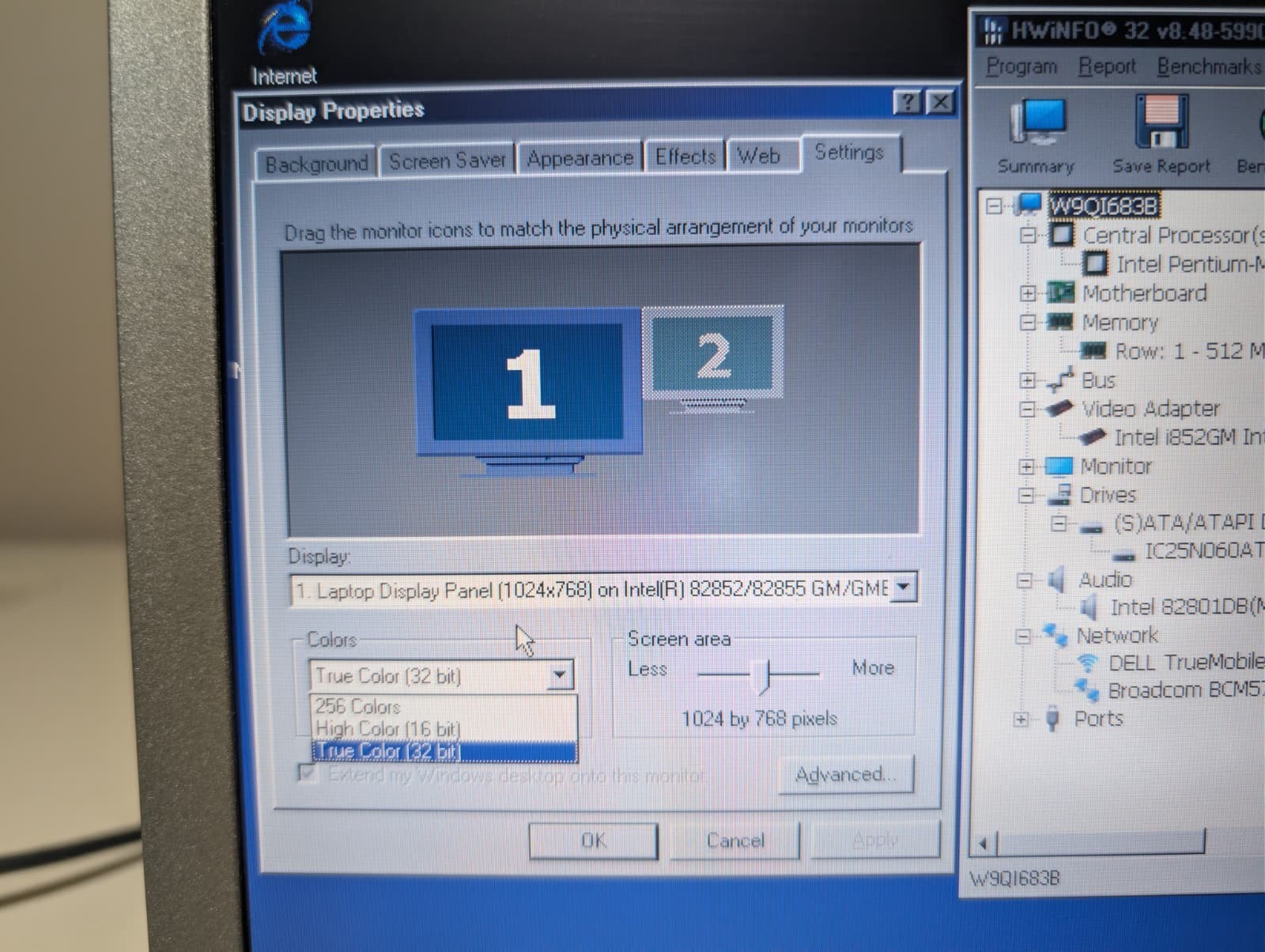Click the Broadcom BCM57 network icon
The width and height of the screenshot is (1265, 952).
tap(1087, 690)
